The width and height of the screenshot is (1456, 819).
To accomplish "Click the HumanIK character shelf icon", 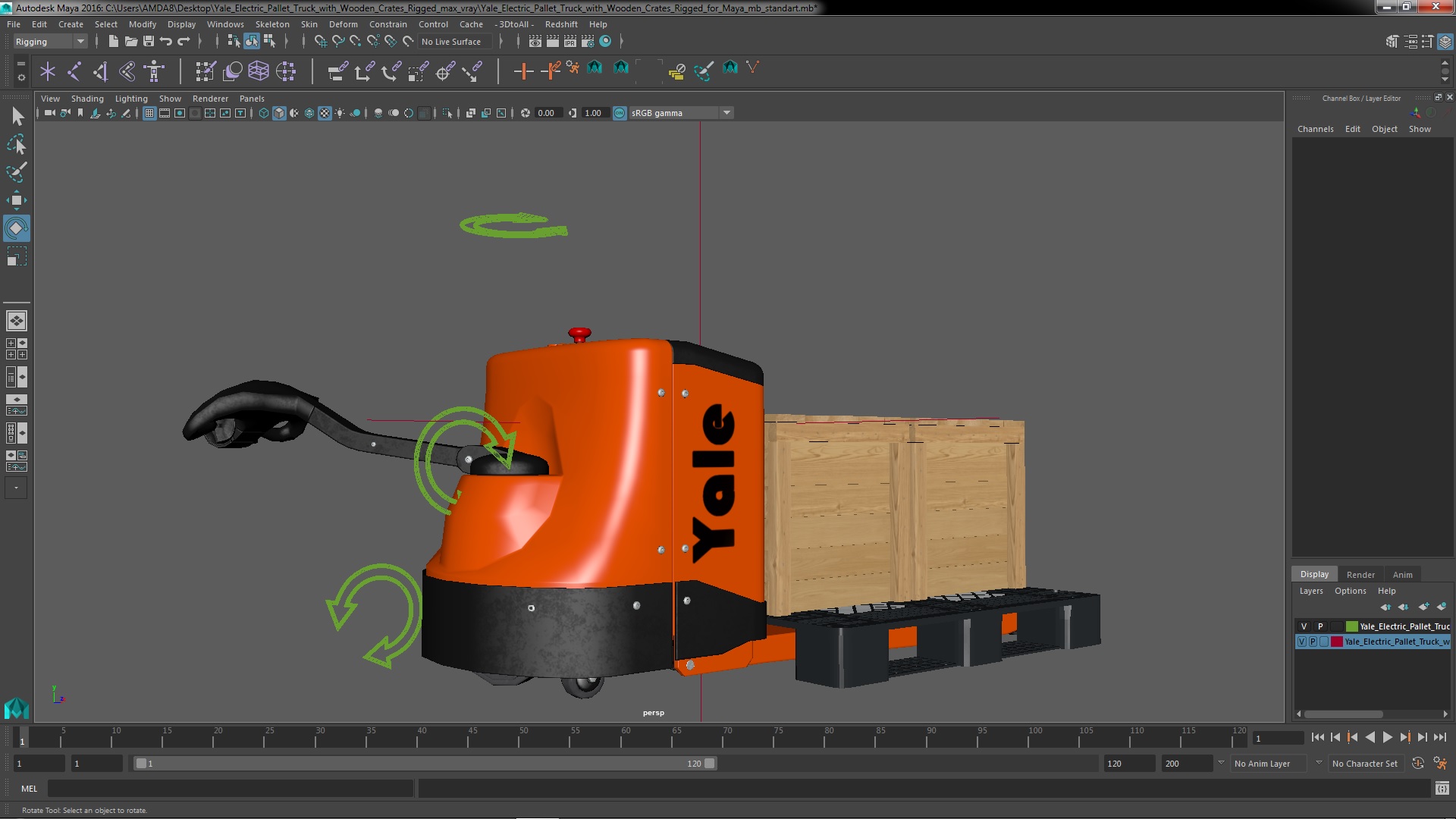I will [154, 71].
